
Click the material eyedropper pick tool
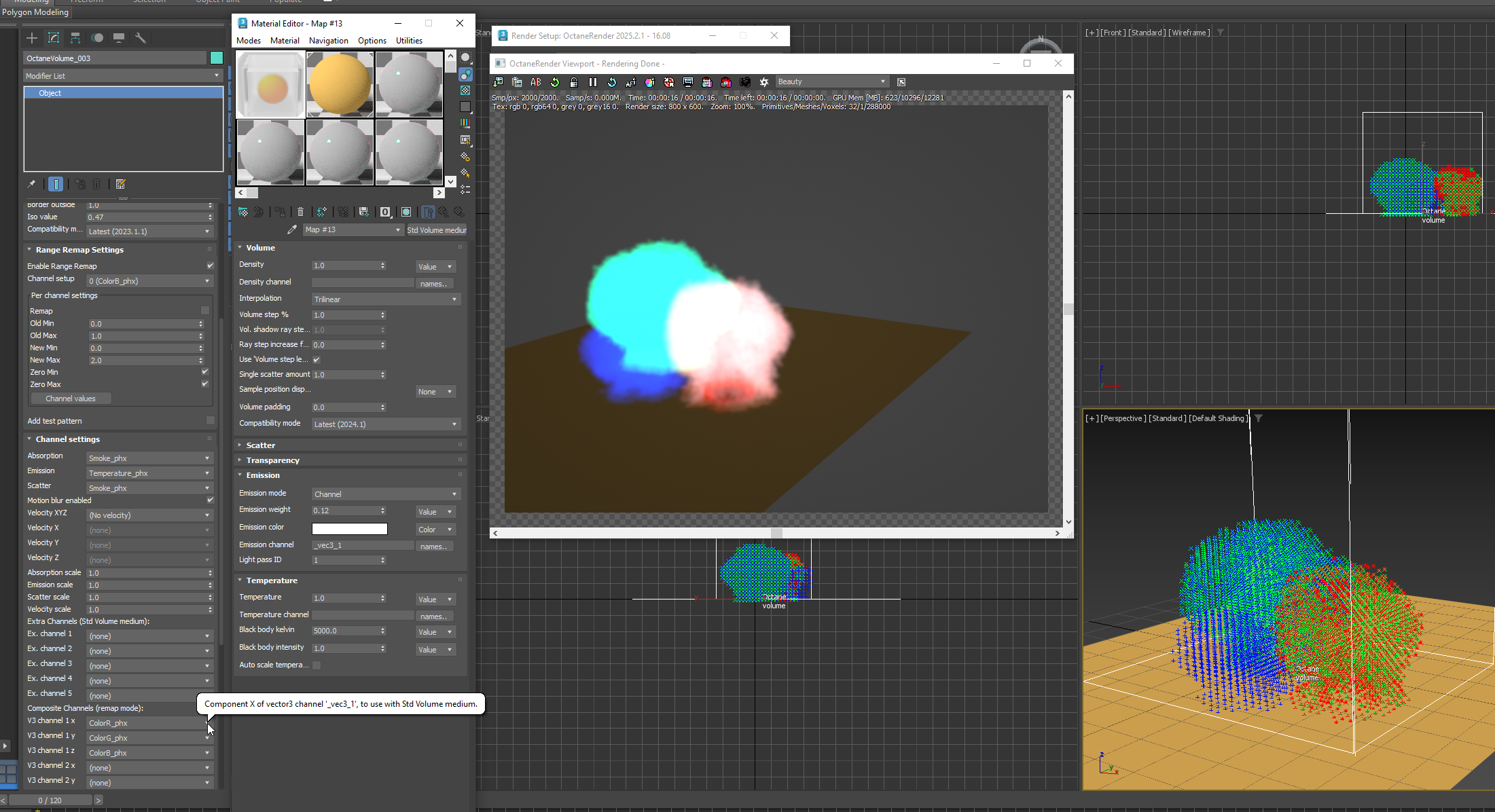coord(292,229)
